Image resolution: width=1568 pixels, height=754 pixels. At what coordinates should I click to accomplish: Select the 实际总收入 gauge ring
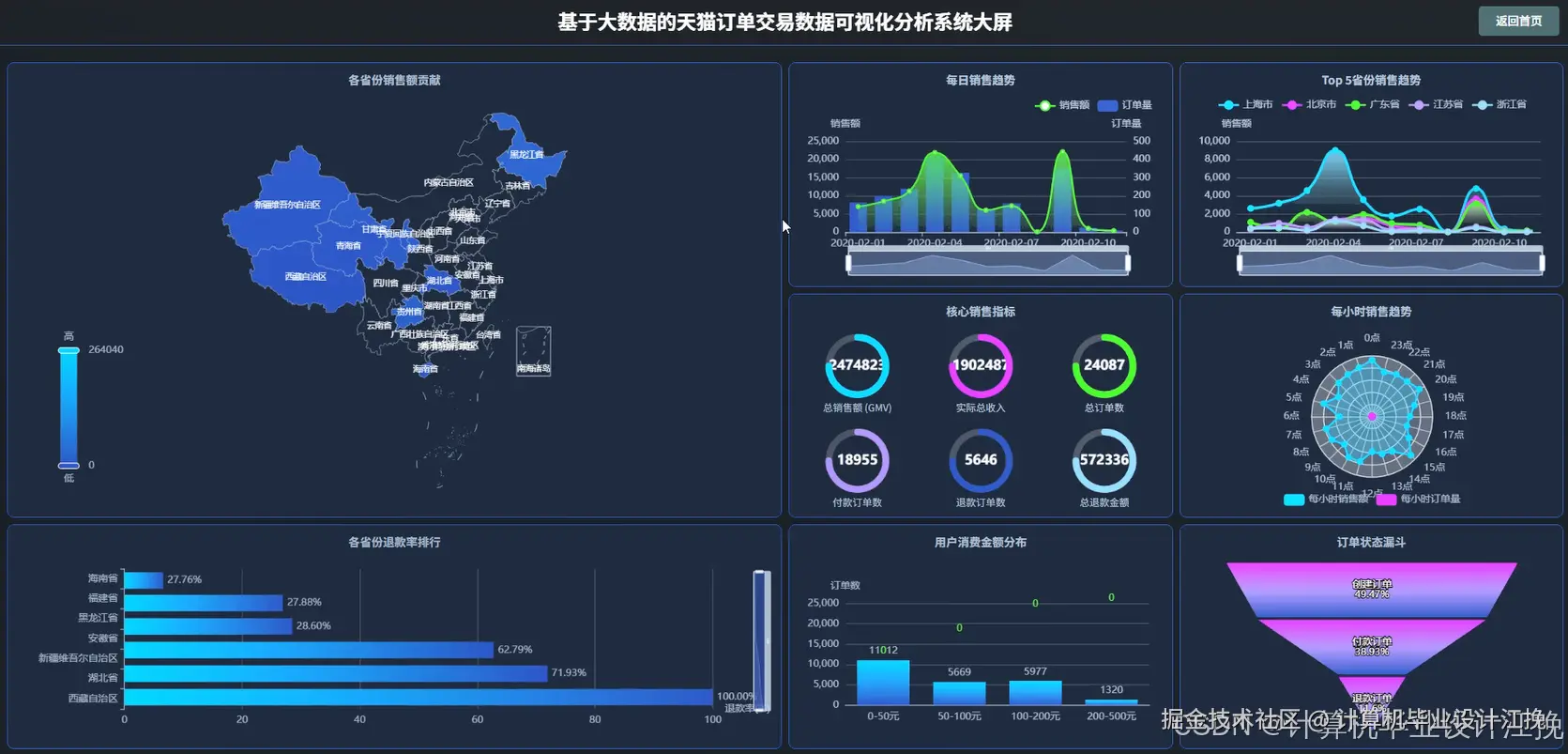tap(981, 365)
